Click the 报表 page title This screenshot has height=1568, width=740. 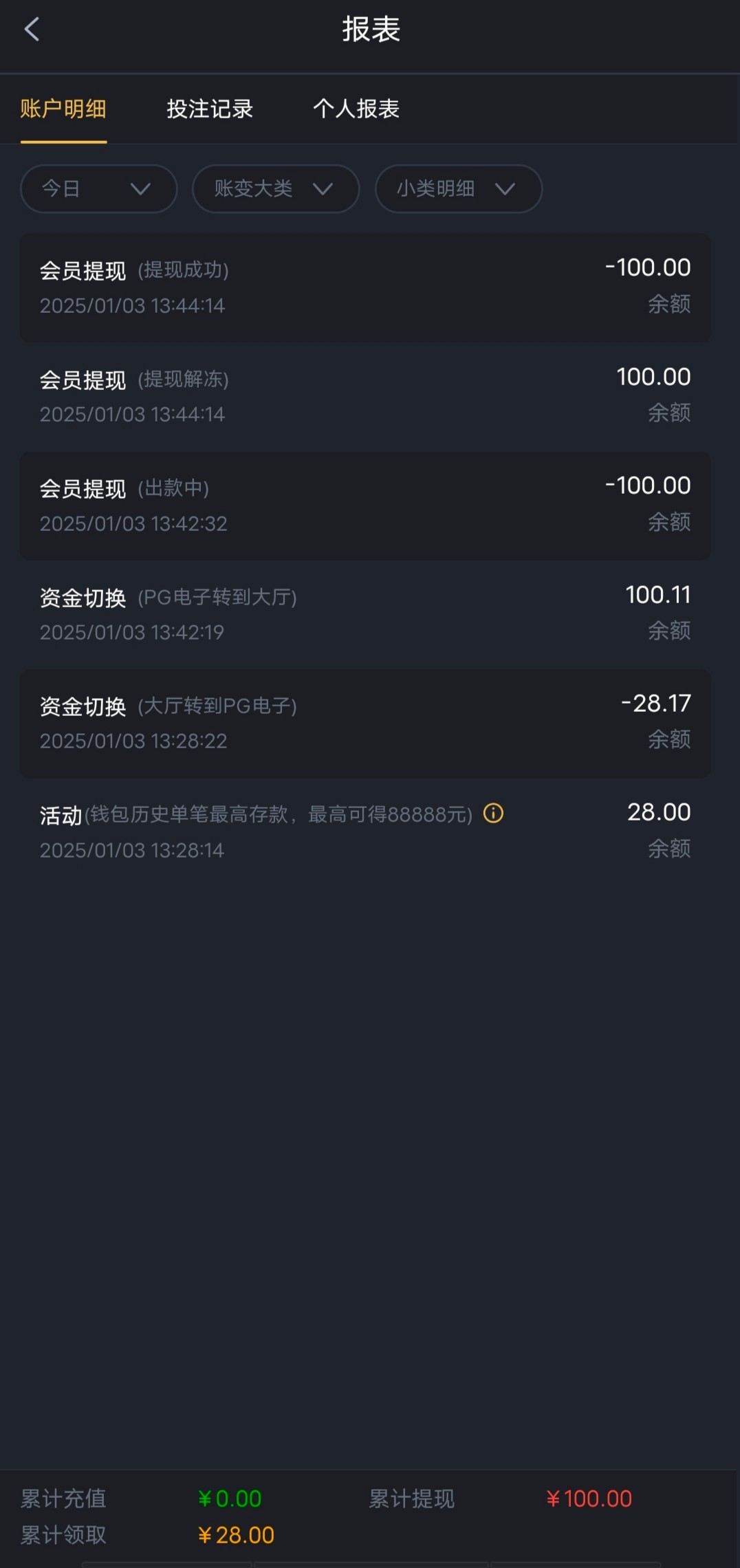pos(371,30)
